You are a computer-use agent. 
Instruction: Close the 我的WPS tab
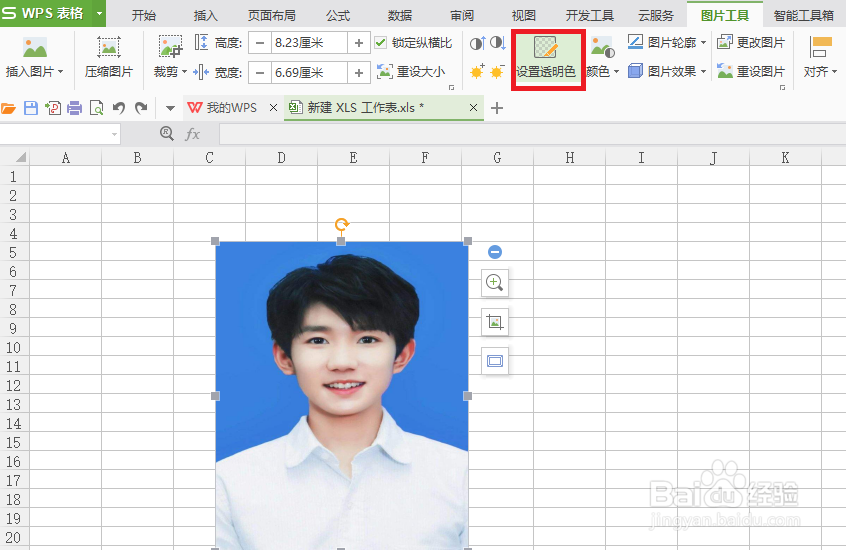tap(274, 108)
